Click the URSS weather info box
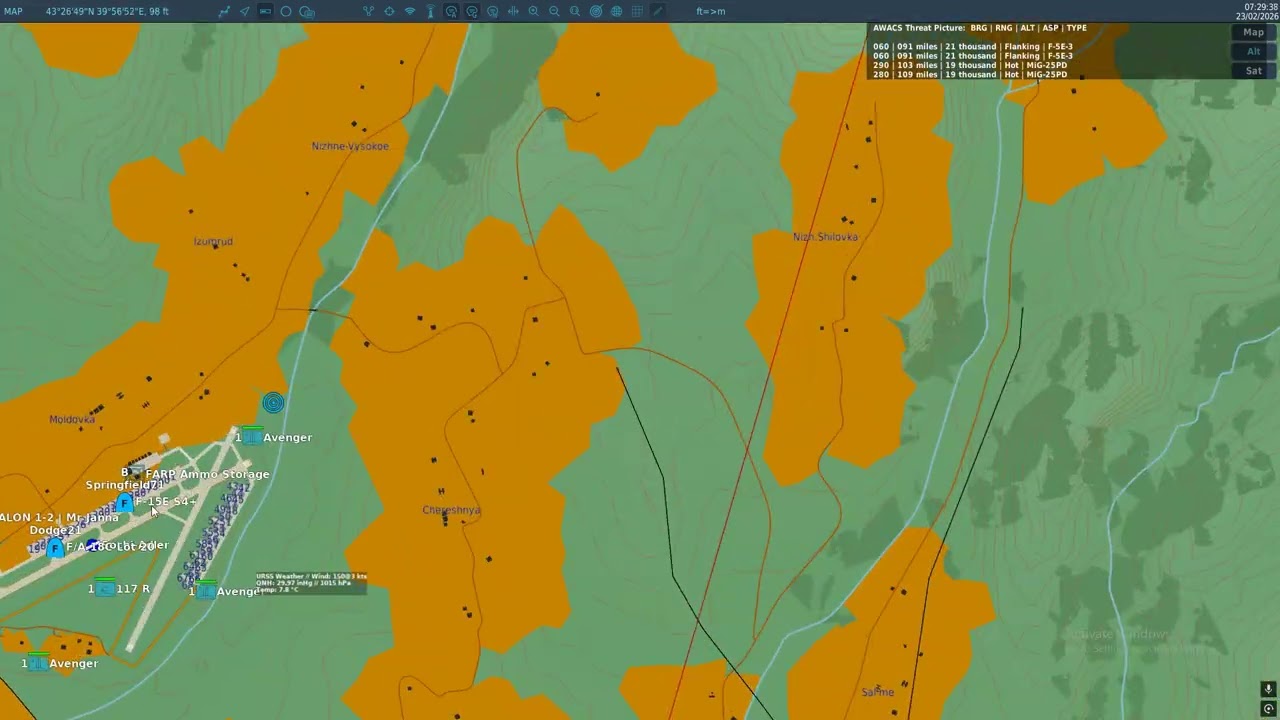 point(311,583)
